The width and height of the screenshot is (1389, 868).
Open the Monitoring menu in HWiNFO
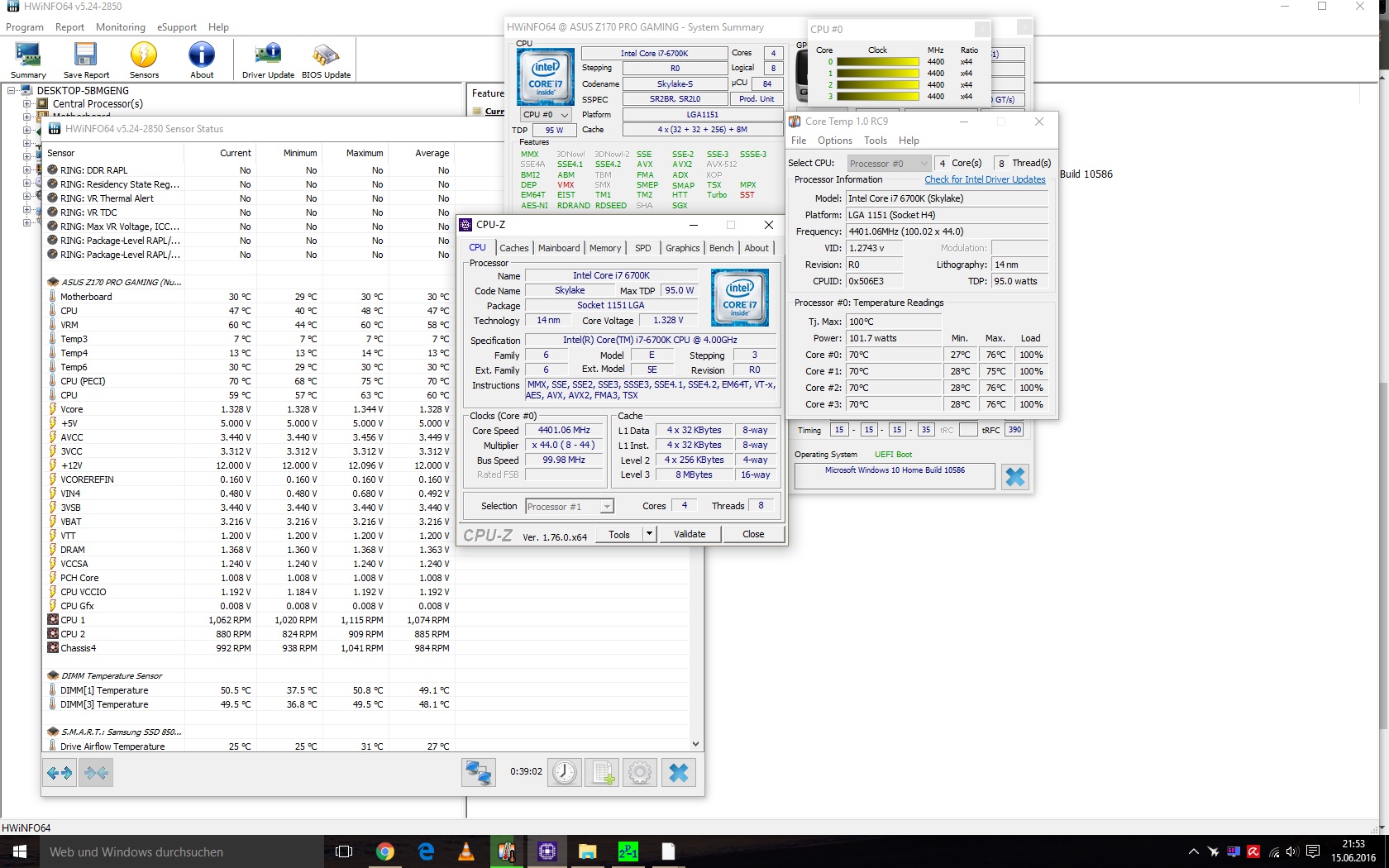(121, 27)
